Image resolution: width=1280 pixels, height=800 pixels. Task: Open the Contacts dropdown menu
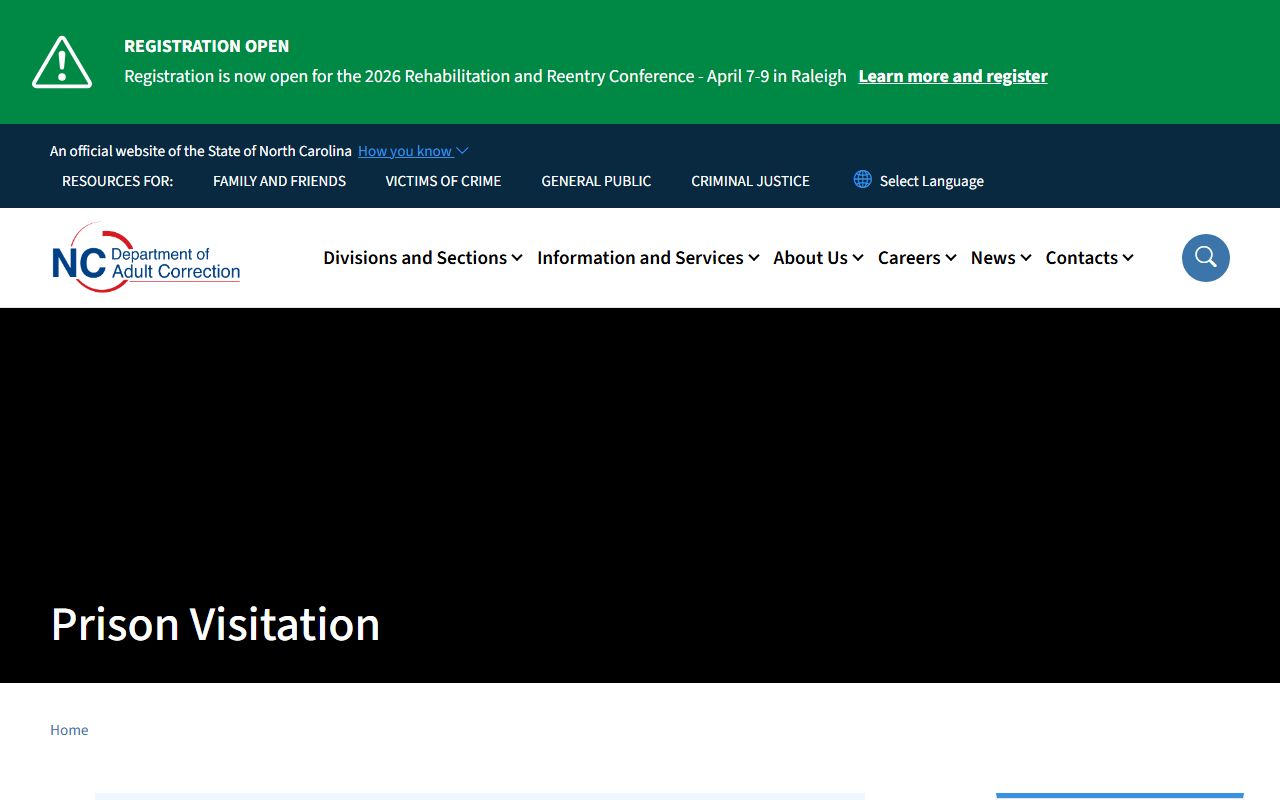pos(1089,258)
